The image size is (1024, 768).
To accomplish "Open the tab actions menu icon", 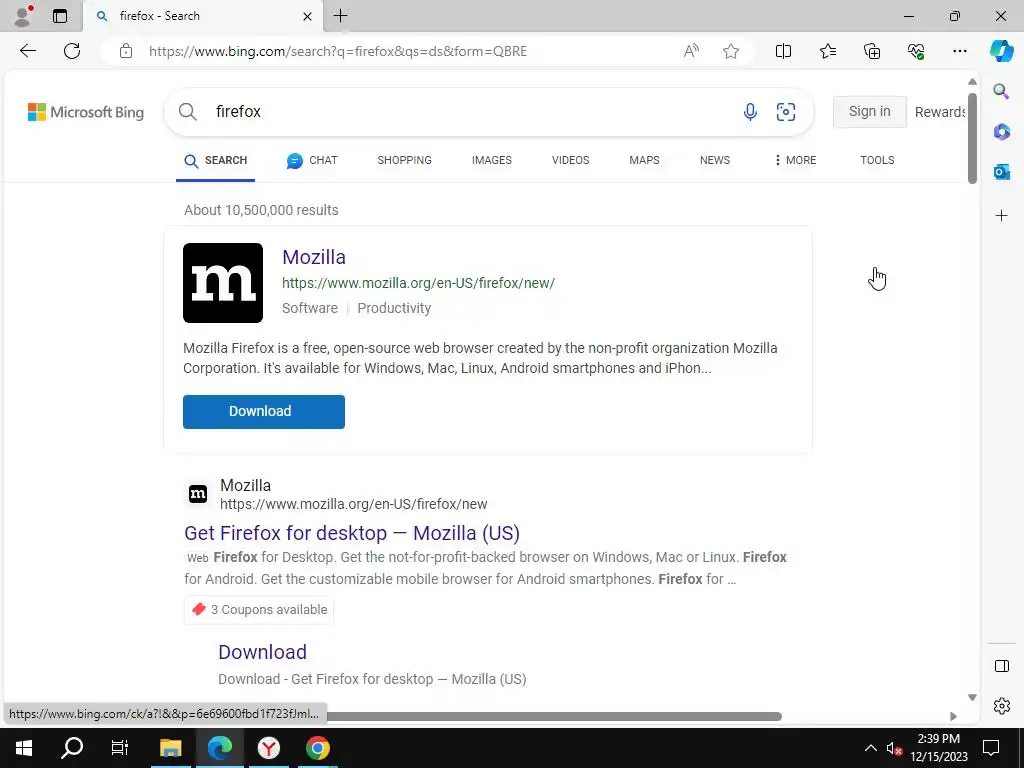I will (x=60, y=16).
